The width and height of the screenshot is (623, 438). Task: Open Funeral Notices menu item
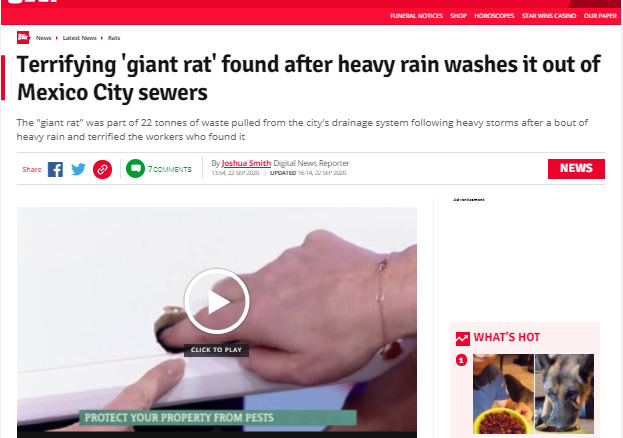click(416, 16)
